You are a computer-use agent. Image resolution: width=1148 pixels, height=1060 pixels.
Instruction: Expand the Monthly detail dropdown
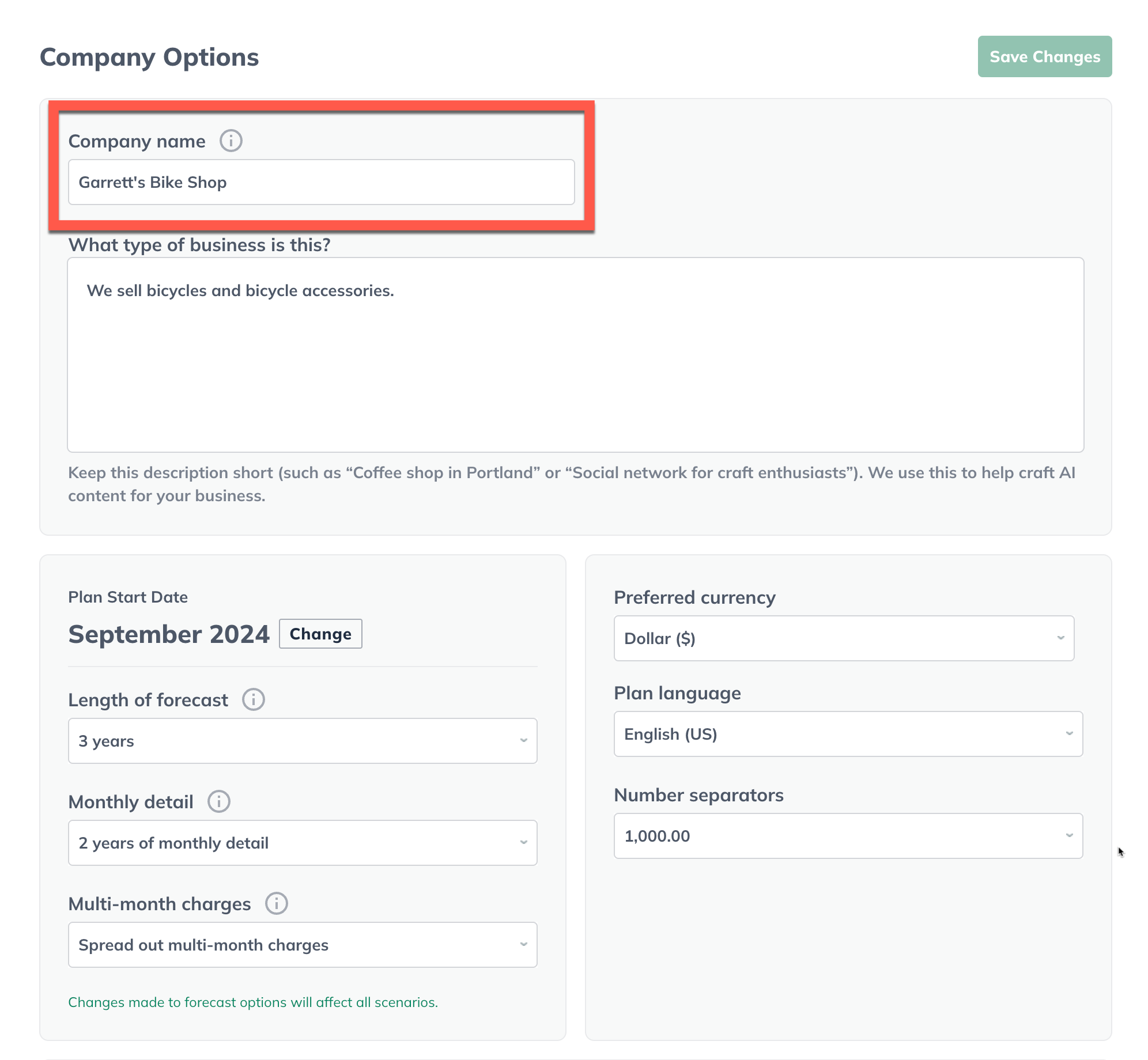(302, 843)
